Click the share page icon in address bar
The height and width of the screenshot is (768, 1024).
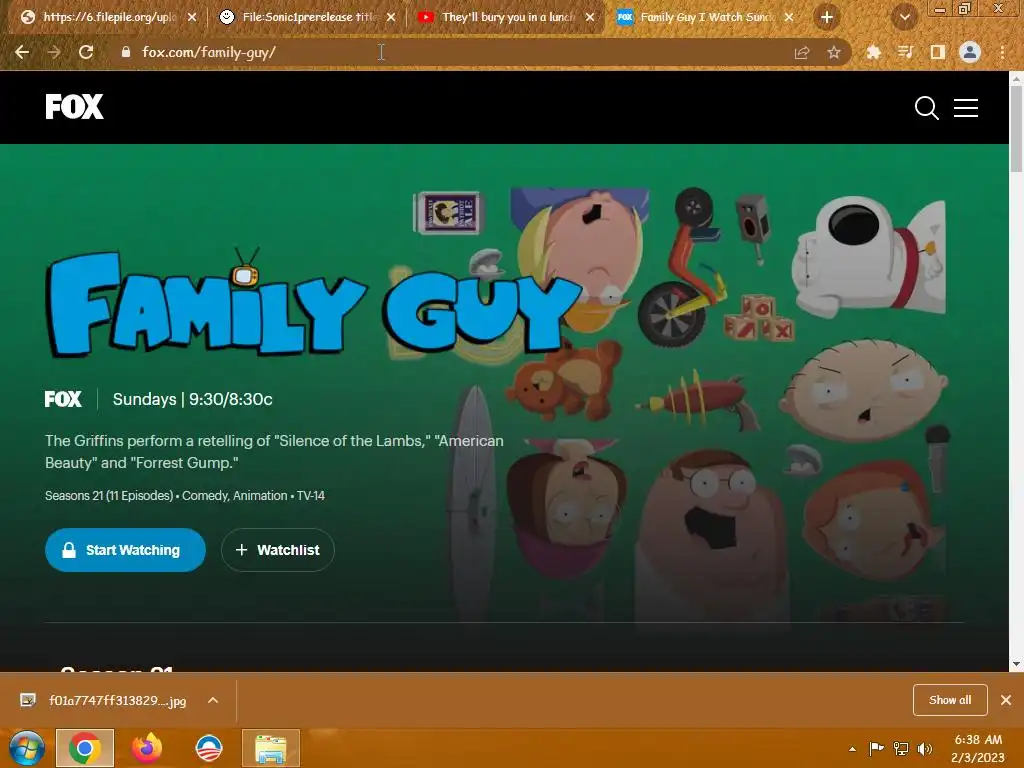pos(802,53)
